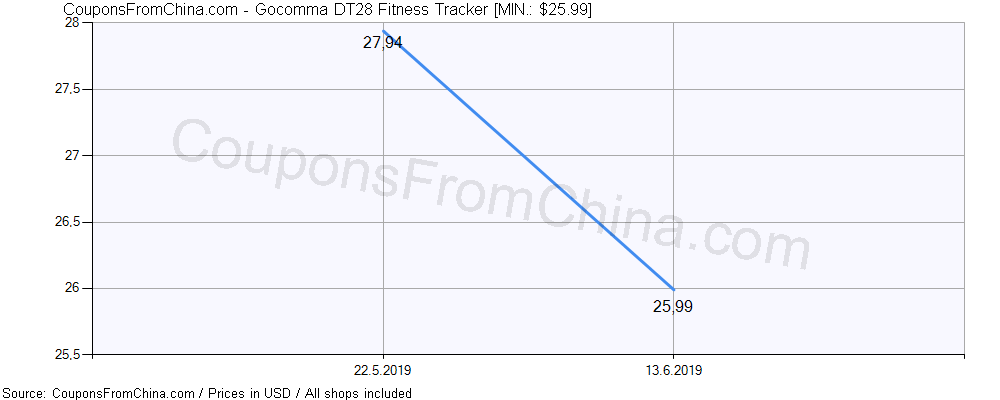Click 'All shops included' footer text
Image resolution: width=1000 pixels, height=400 pixels.
pyautogui.click(x=358, y=393)
